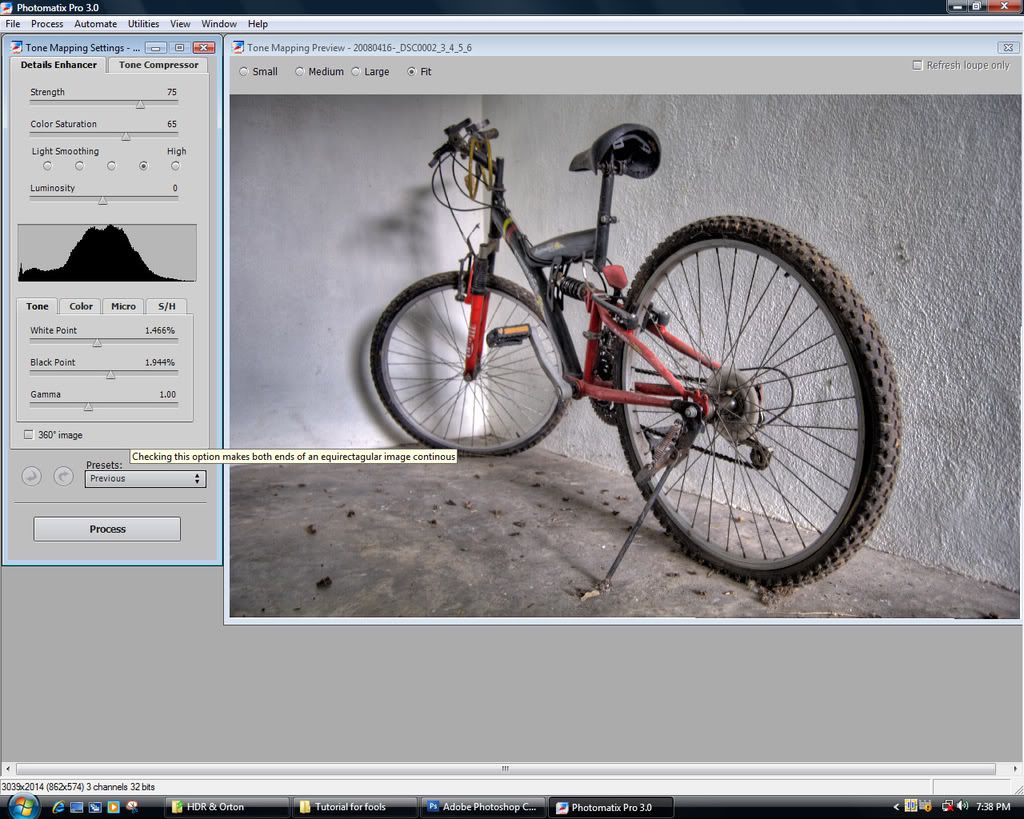Show hidden system tray icons
The width and height of the screenshot is (1024, 819).
tap(896, 806)
